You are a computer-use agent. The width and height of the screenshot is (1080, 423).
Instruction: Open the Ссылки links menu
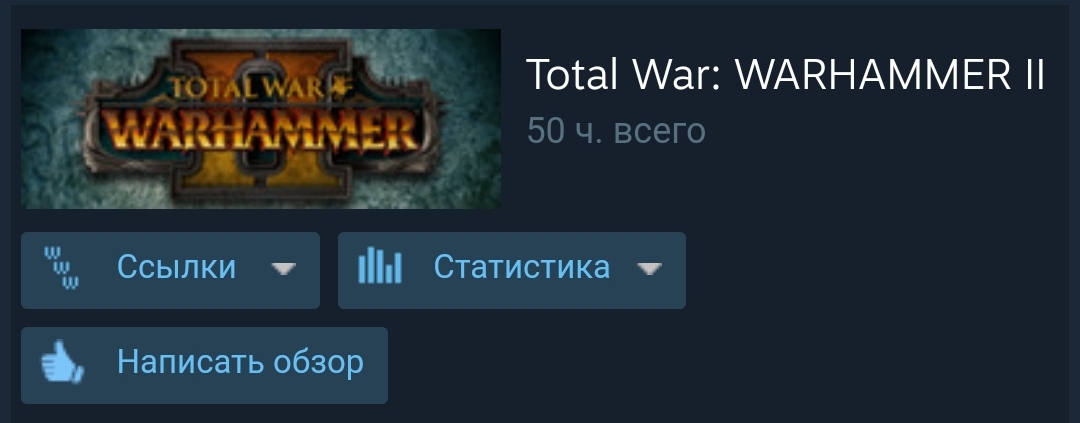point(170,270)
